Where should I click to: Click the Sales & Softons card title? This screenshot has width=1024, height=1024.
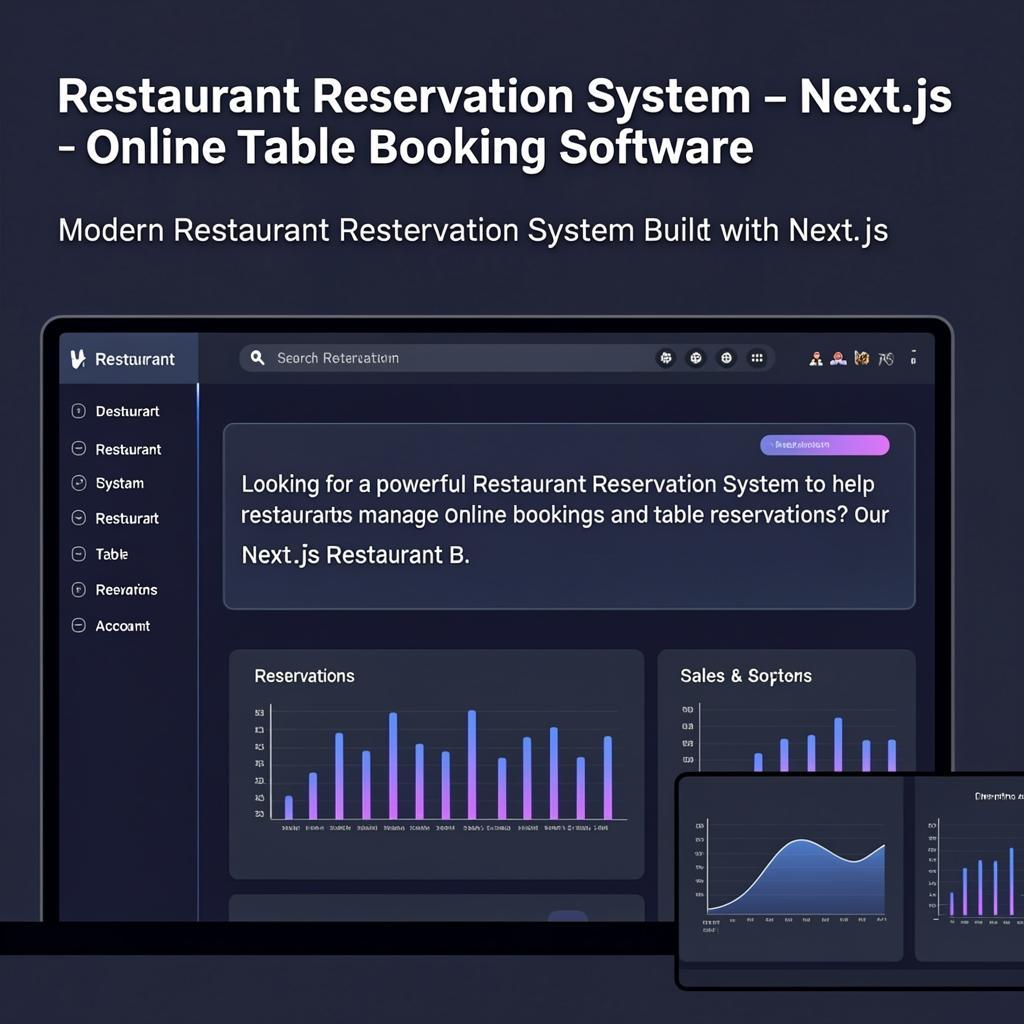(746, 676)
